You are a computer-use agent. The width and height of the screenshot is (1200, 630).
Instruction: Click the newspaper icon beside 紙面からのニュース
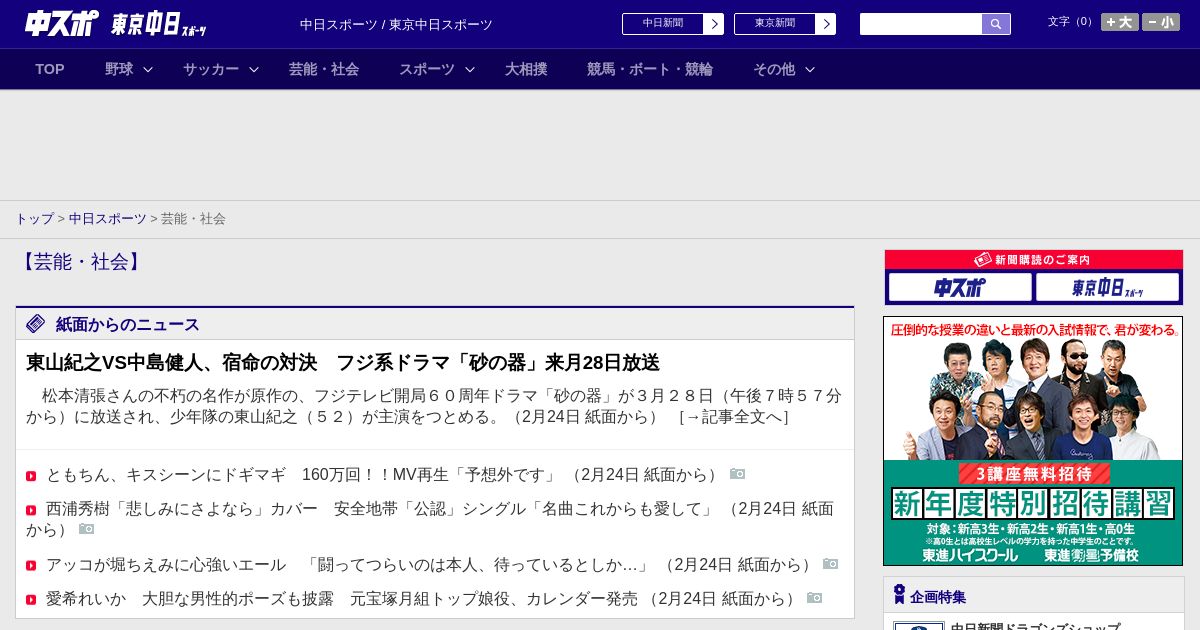tap(36, 323)
